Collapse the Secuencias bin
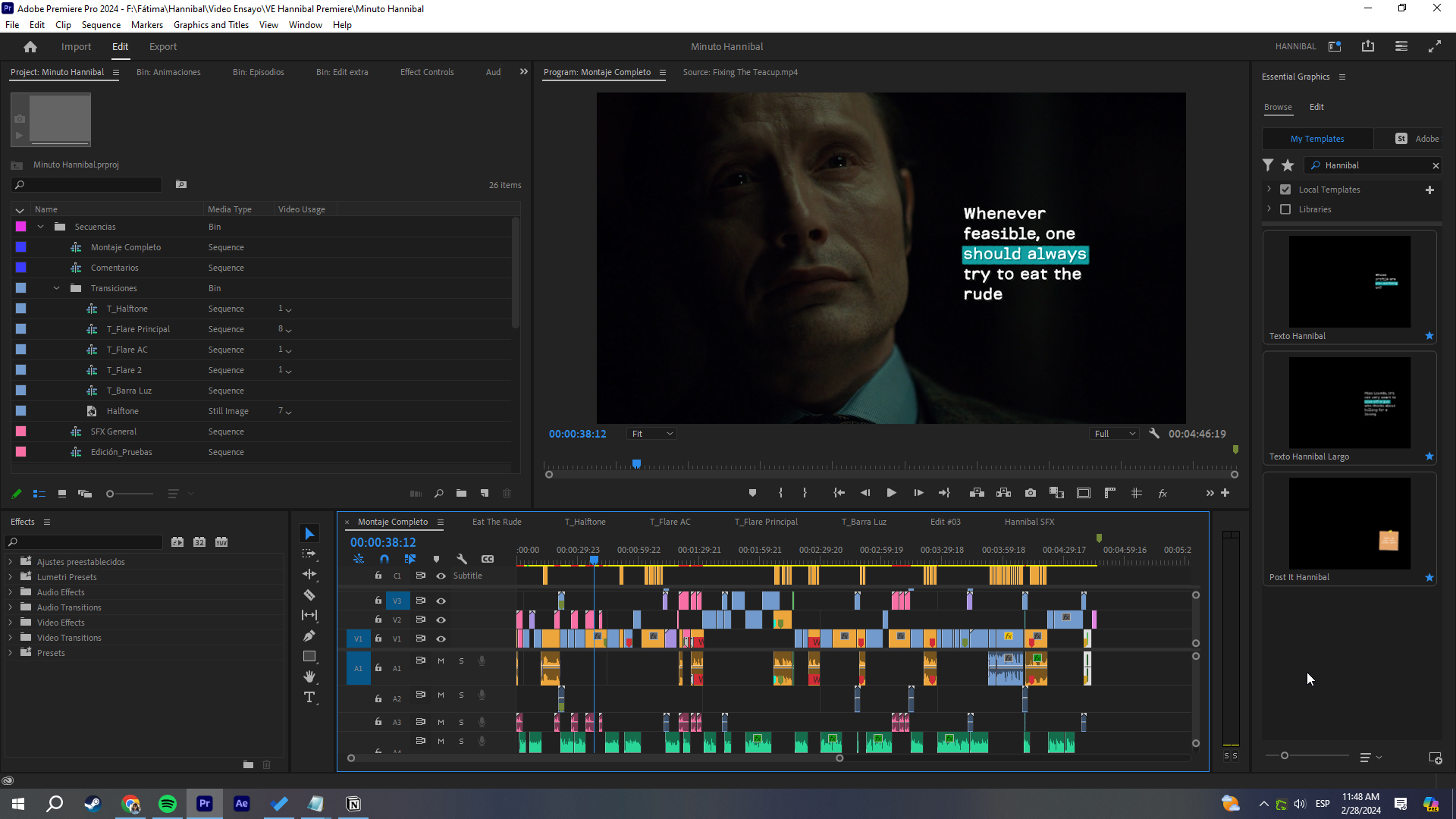 [x=41, y=227]
